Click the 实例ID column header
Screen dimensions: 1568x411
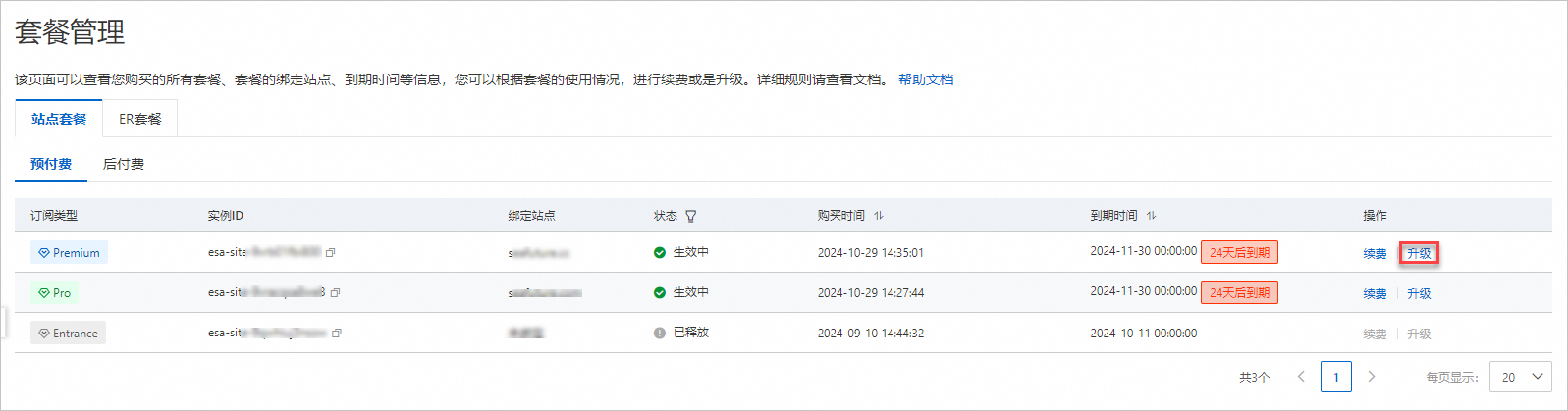tap(226, 216)
